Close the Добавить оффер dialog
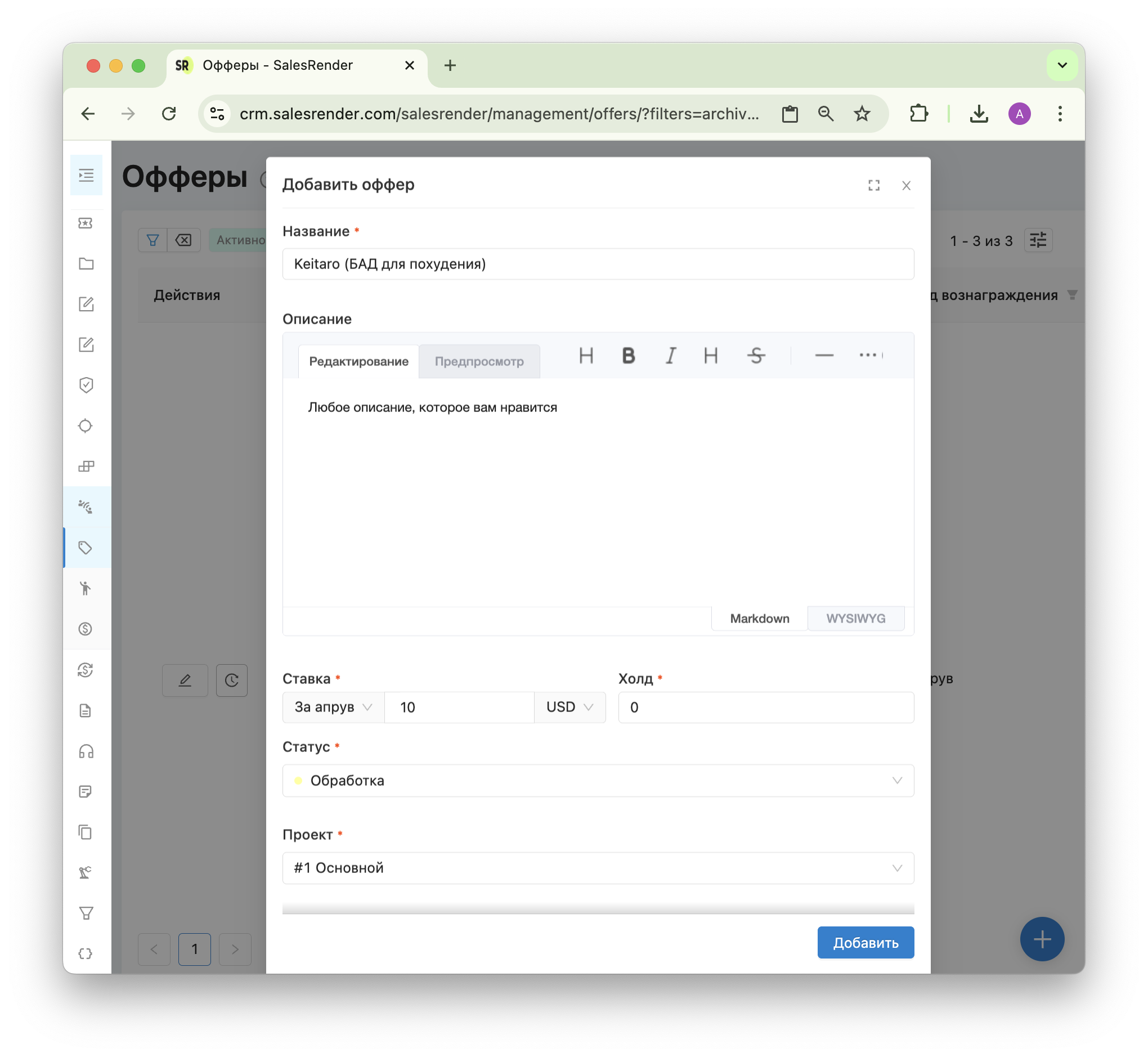The width and height of the screenshot is (1148, 1057). coord(907,186)
